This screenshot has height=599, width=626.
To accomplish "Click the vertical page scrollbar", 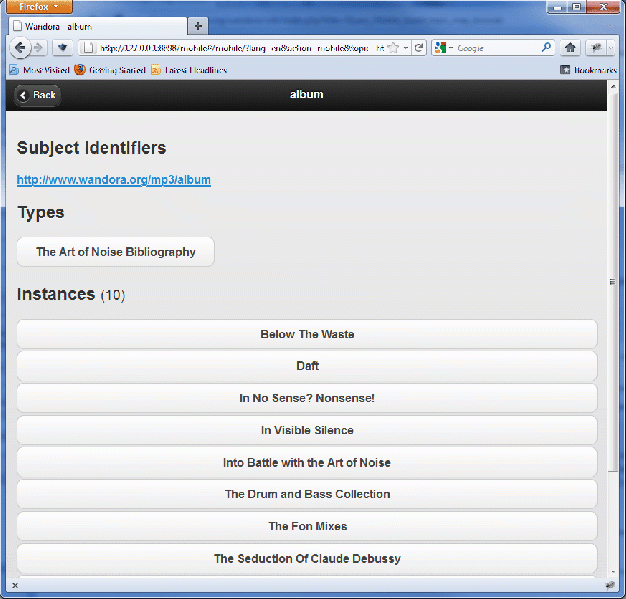I will click(613, 300).
